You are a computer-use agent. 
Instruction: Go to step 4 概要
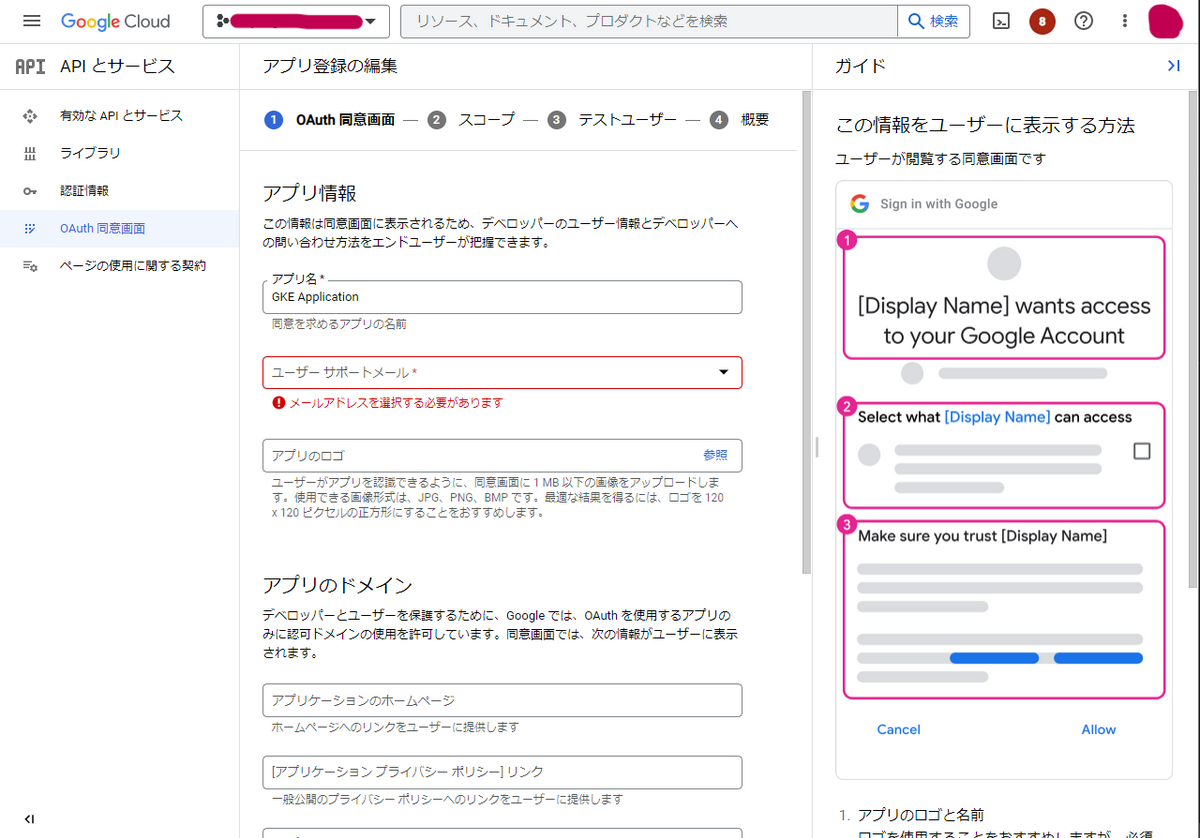coord(740,120)
